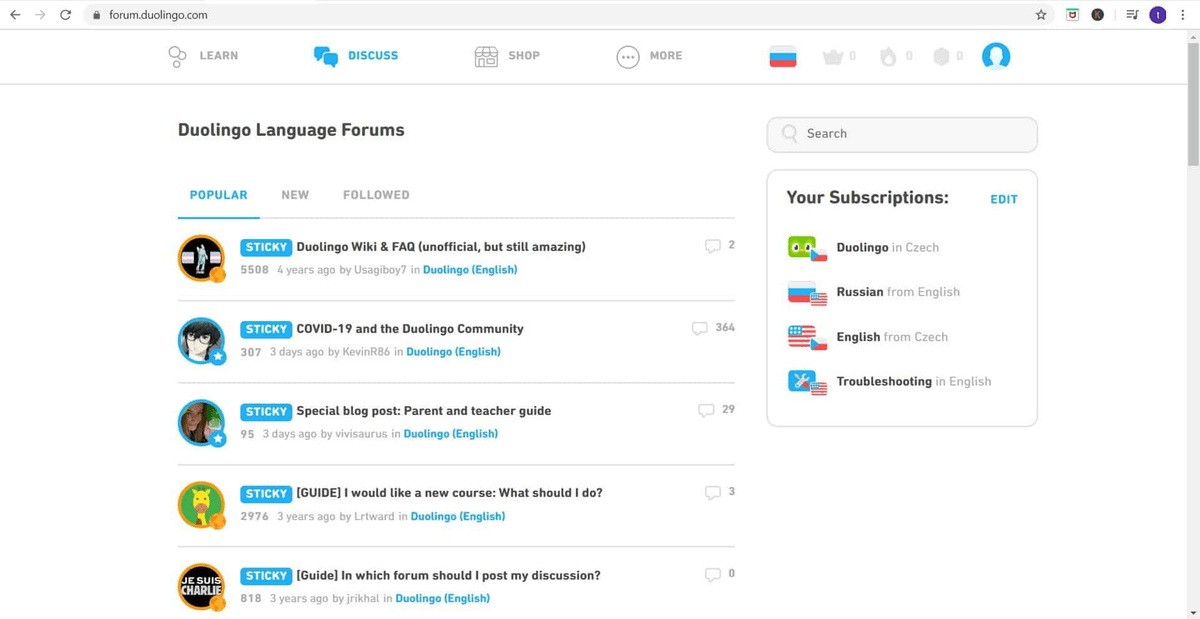Click the streak flame icon

(x=888, y=56)
